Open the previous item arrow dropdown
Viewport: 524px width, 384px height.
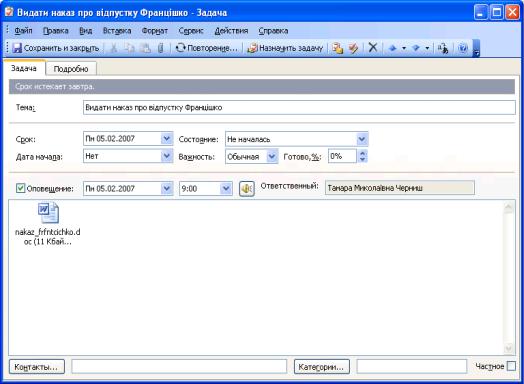coord(404,48)
